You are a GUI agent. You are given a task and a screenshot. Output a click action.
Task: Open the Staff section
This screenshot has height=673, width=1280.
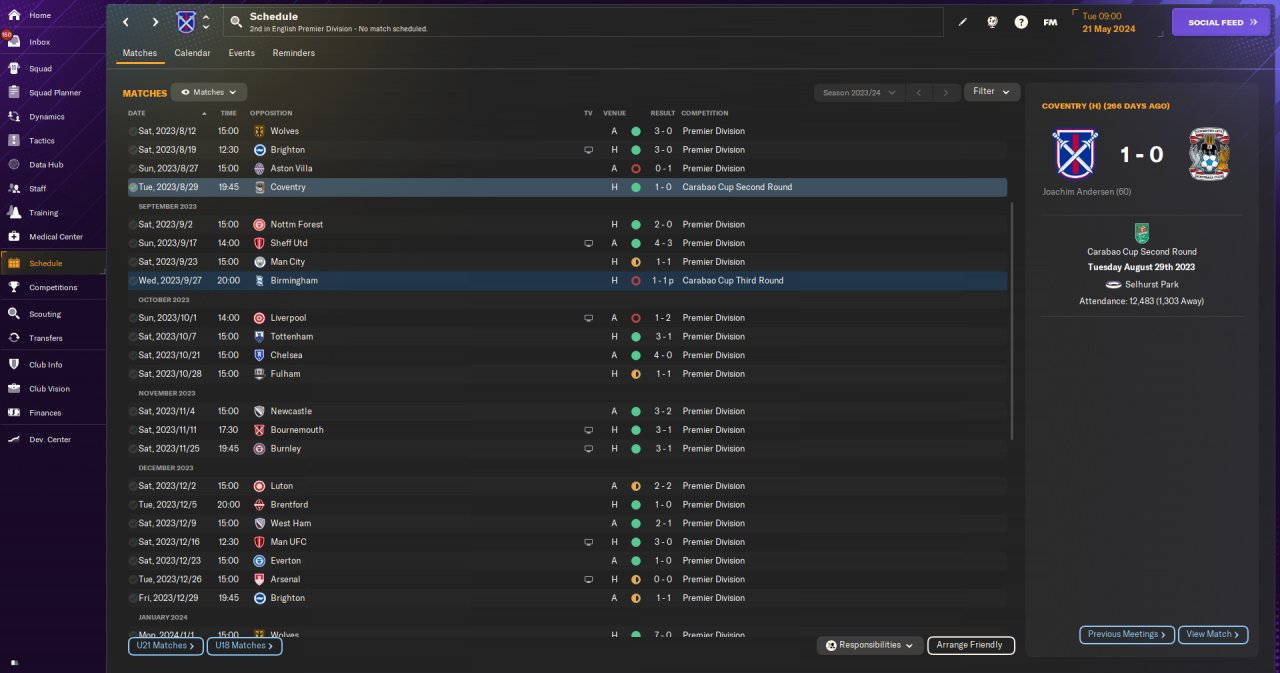pos(38,189)
